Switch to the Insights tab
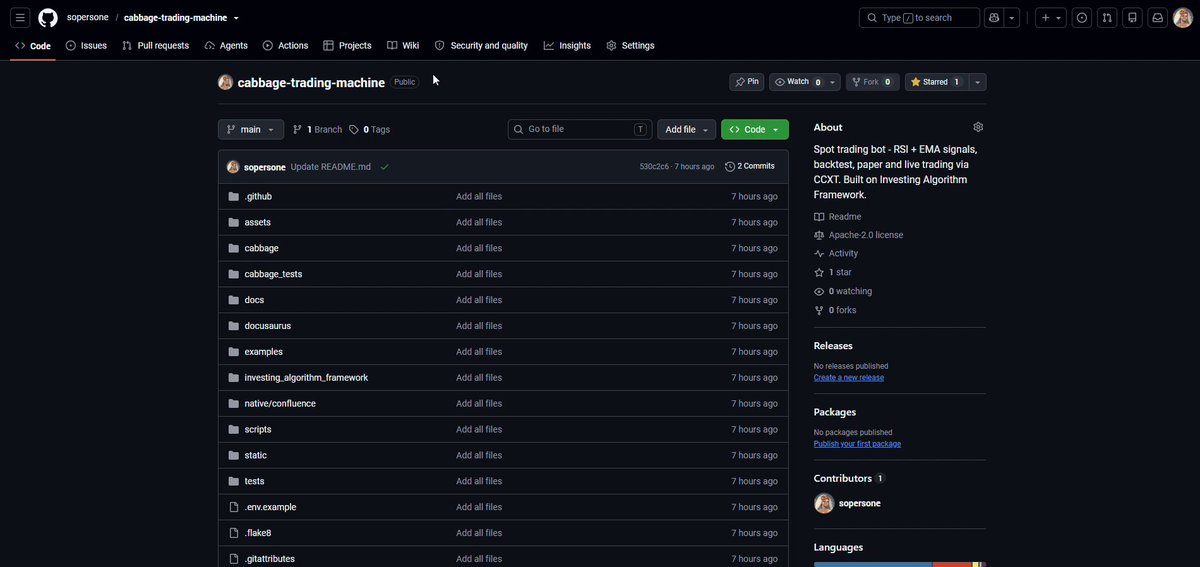This screenshot has height=567, width=1200. 567,46
